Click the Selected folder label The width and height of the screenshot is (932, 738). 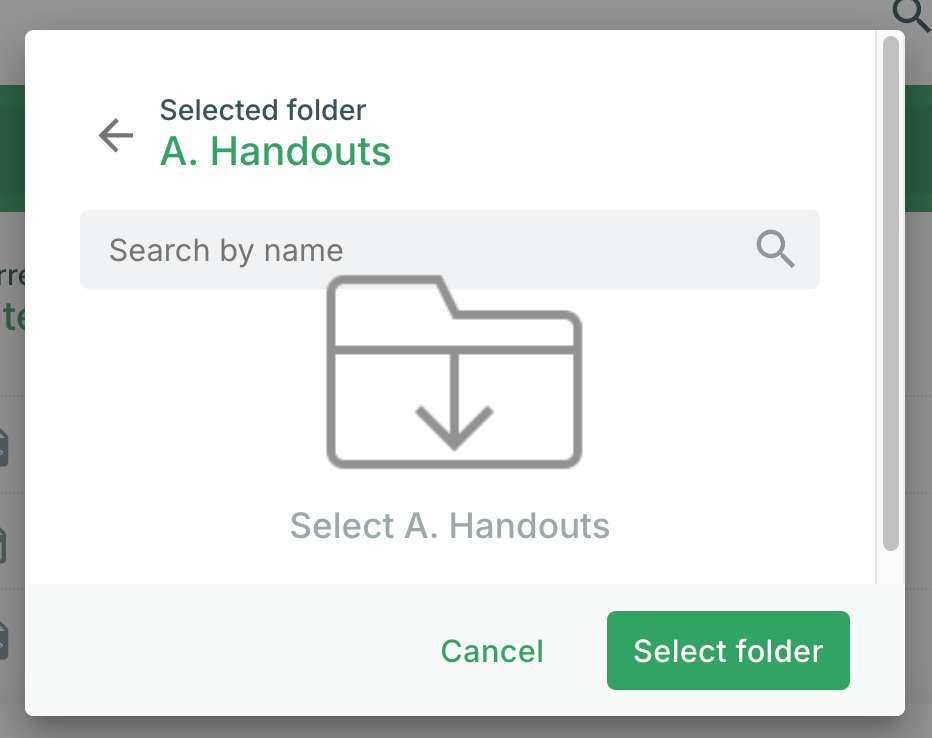tap(263, 110)
